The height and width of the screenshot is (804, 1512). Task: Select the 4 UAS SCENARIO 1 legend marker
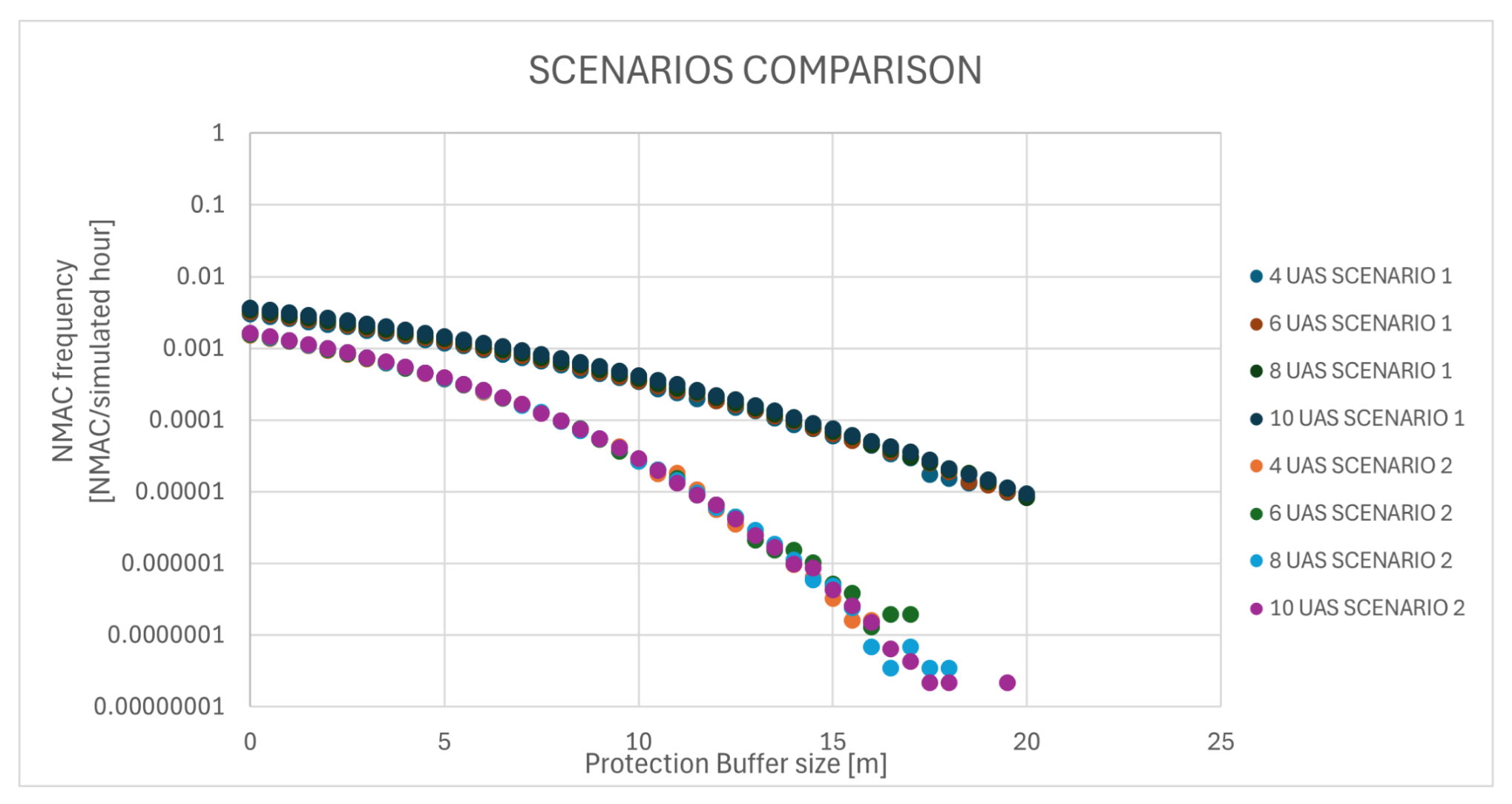click(1256, 277)
